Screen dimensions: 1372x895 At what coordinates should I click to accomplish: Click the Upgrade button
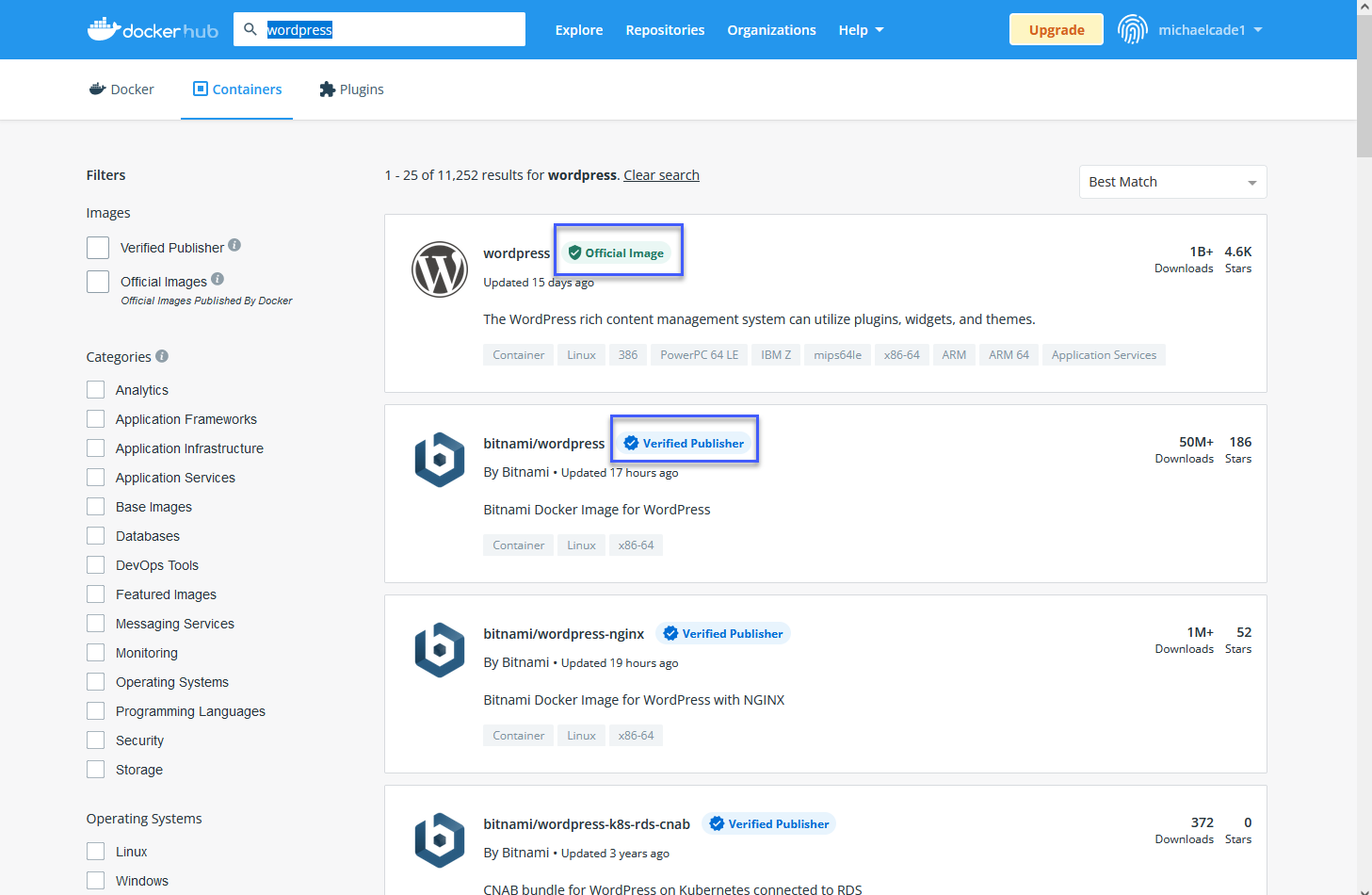tap(1056, 29)
